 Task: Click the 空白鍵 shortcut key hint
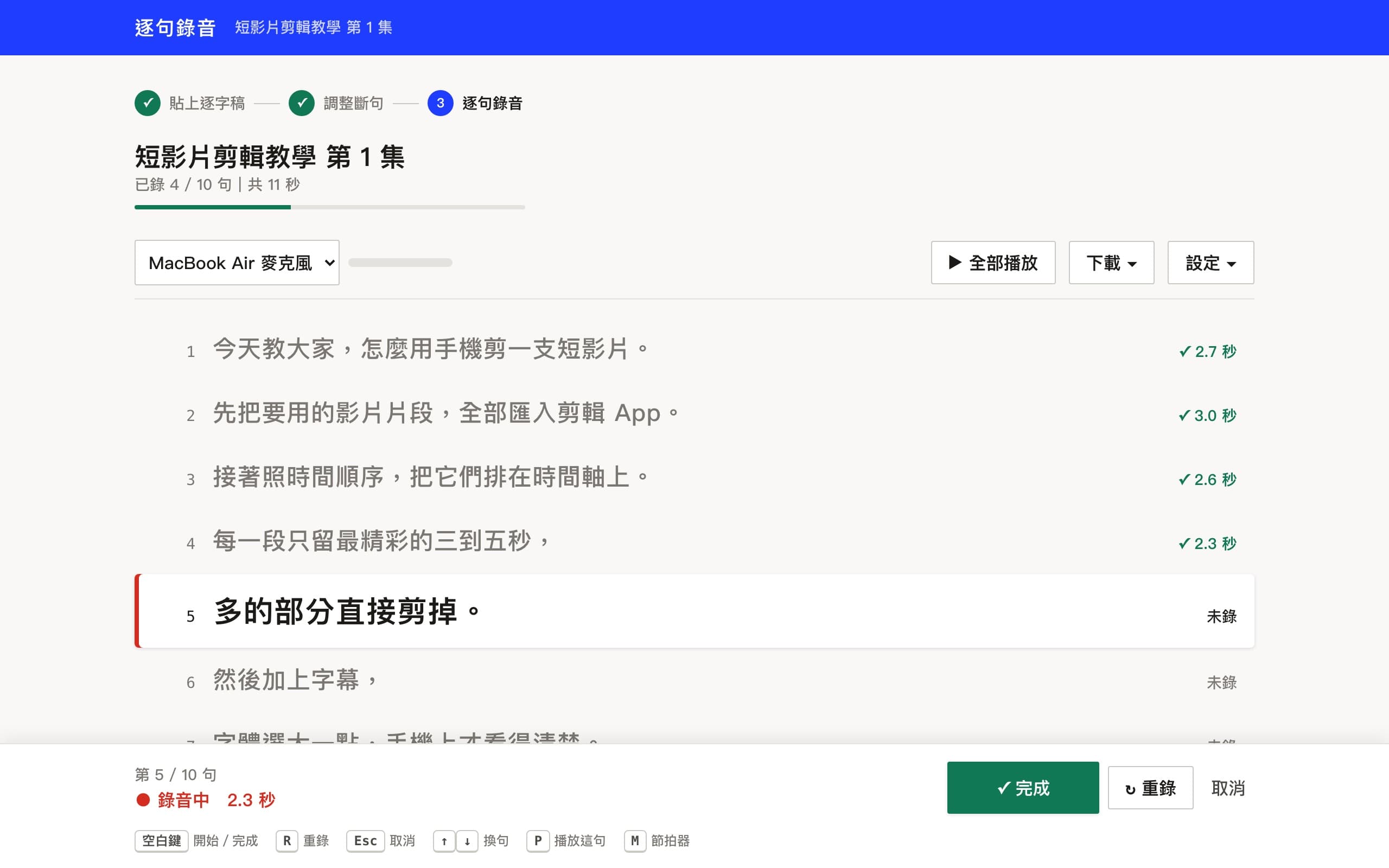(x=161, y=841)
